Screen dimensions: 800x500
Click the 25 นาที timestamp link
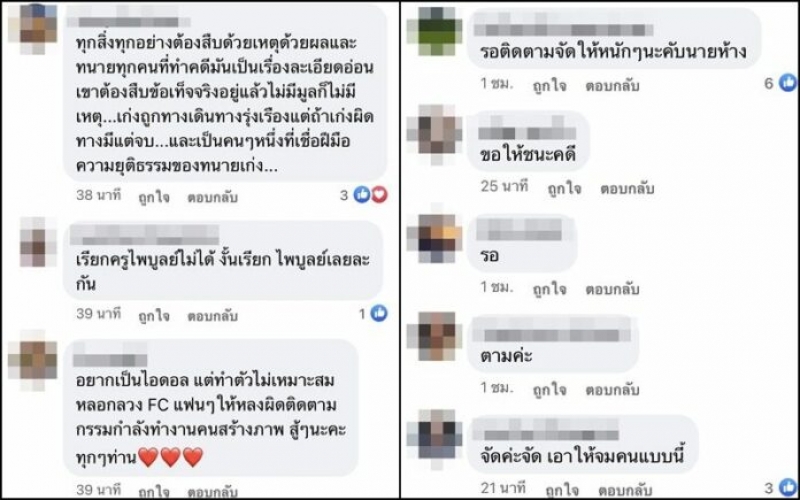[x=504, y=187]
